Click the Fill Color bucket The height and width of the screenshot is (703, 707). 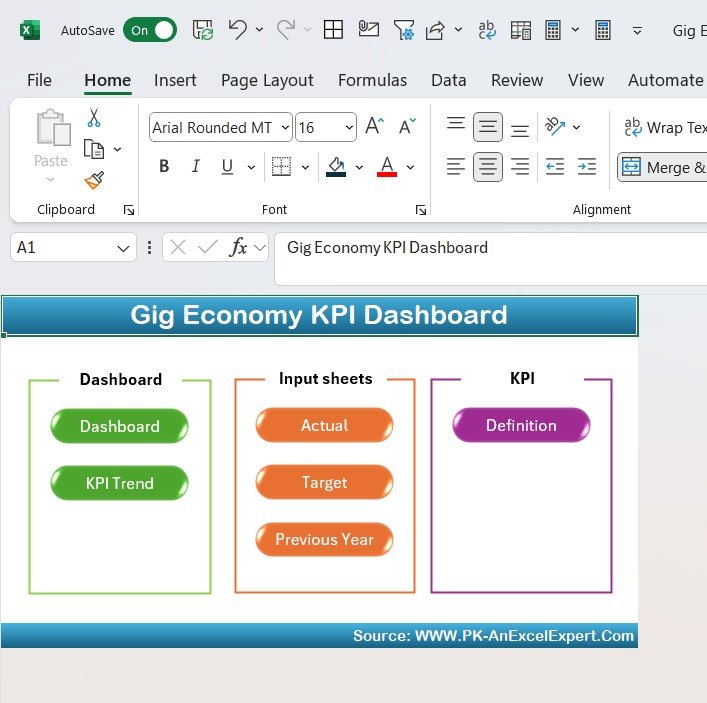point(336,166)
